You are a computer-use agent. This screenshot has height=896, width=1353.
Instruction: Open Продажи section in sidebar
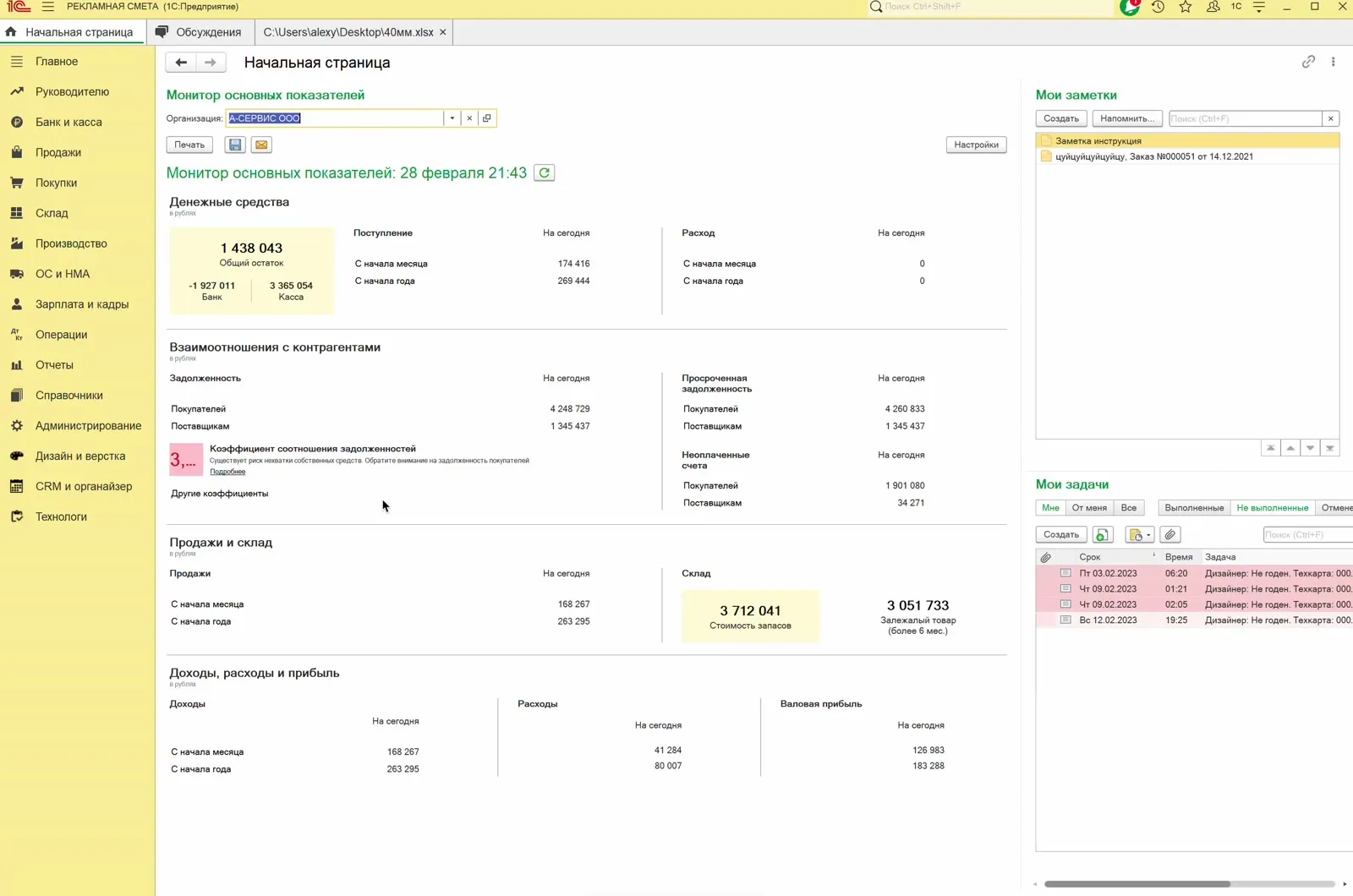point(58,152)
